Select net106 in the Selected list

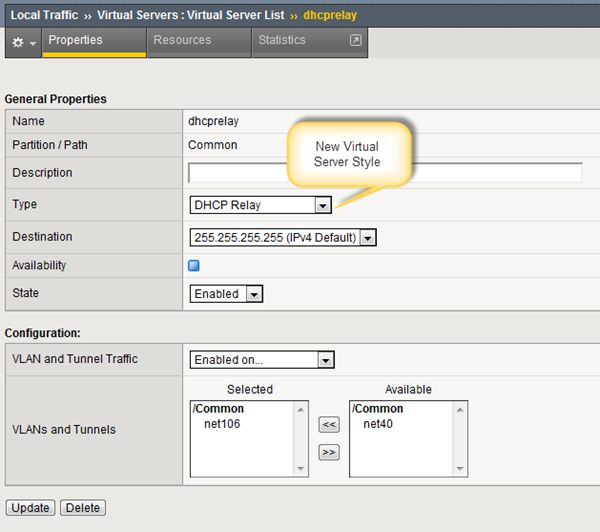point(221,424)
